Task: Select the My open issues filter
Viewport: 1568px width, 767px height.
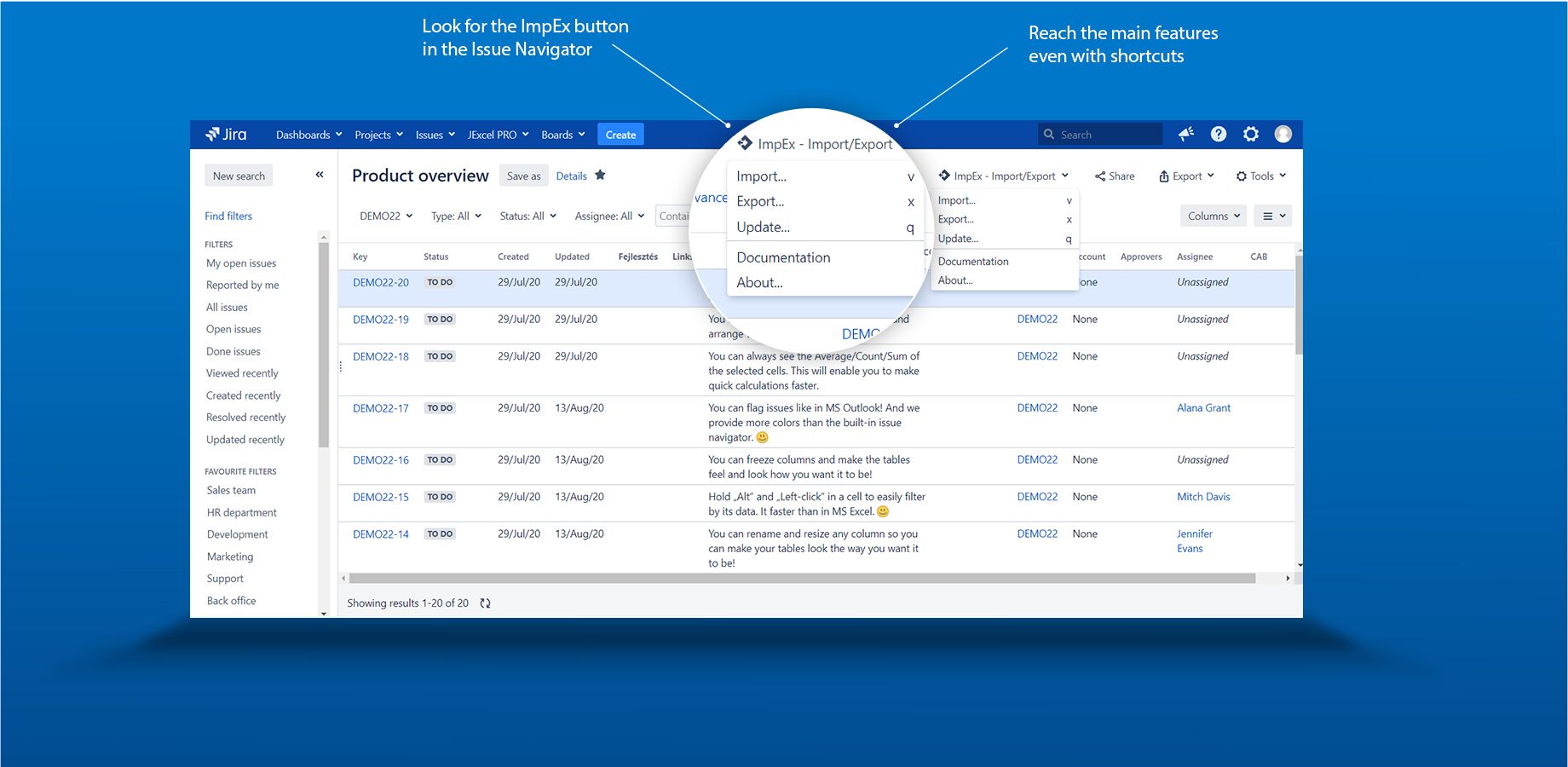Action: point(241,263)
